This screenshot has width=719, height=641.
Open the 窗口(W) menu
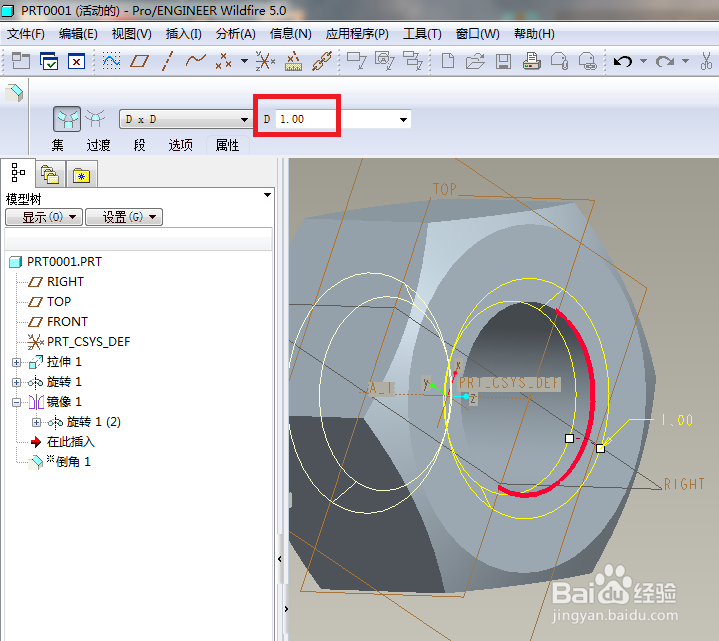pyautogui.click(x=477, y=34)
